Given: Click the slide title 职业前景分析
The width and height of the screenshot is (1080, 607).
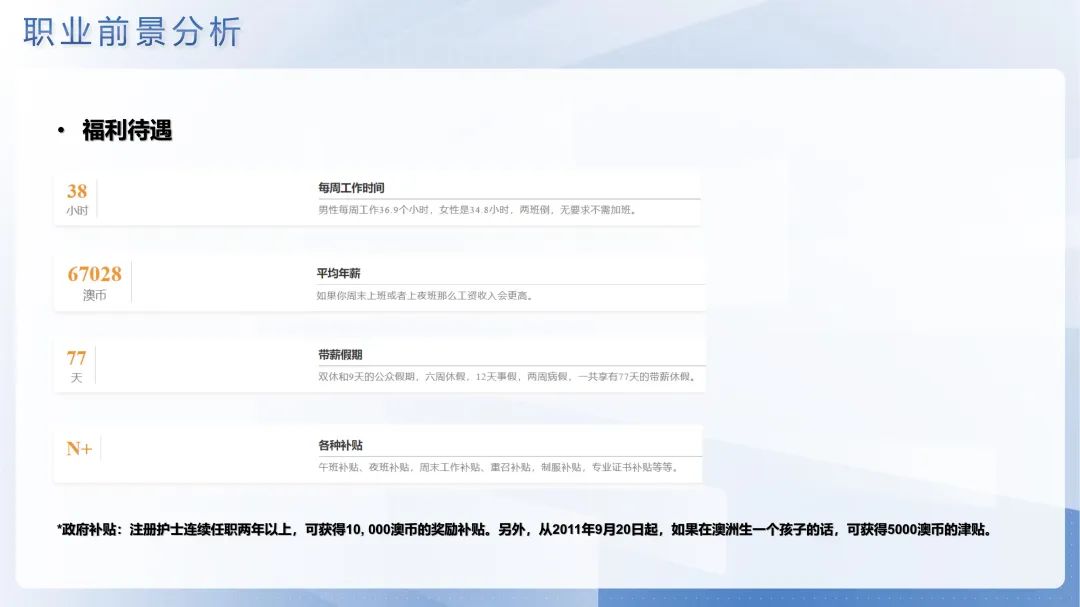Looking at the screenshot, I should [132, 32].
